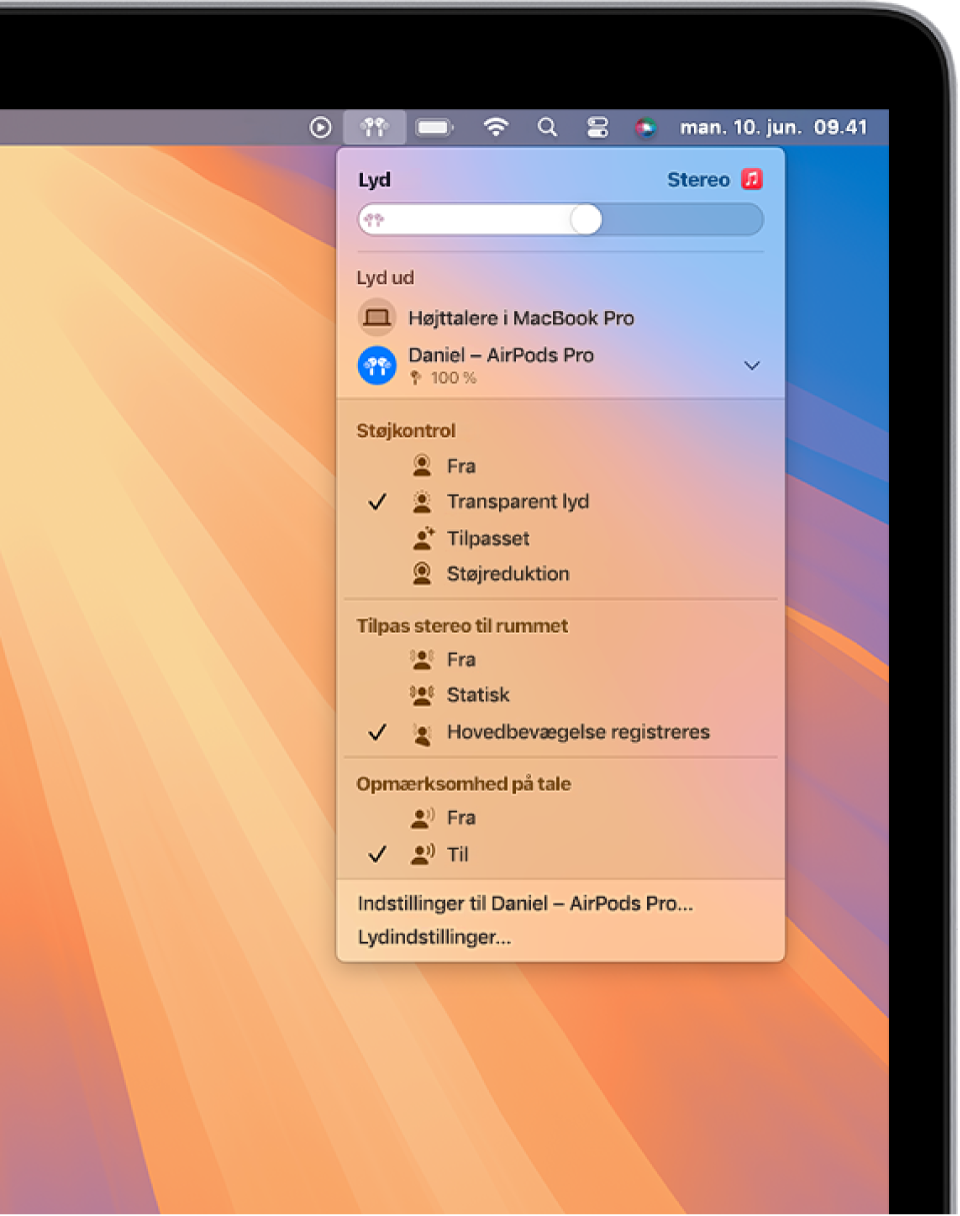The height and width of the screenshot is (1216, 960).
Task: Launch Siri from the menu bar
Action: coord(646,127)
